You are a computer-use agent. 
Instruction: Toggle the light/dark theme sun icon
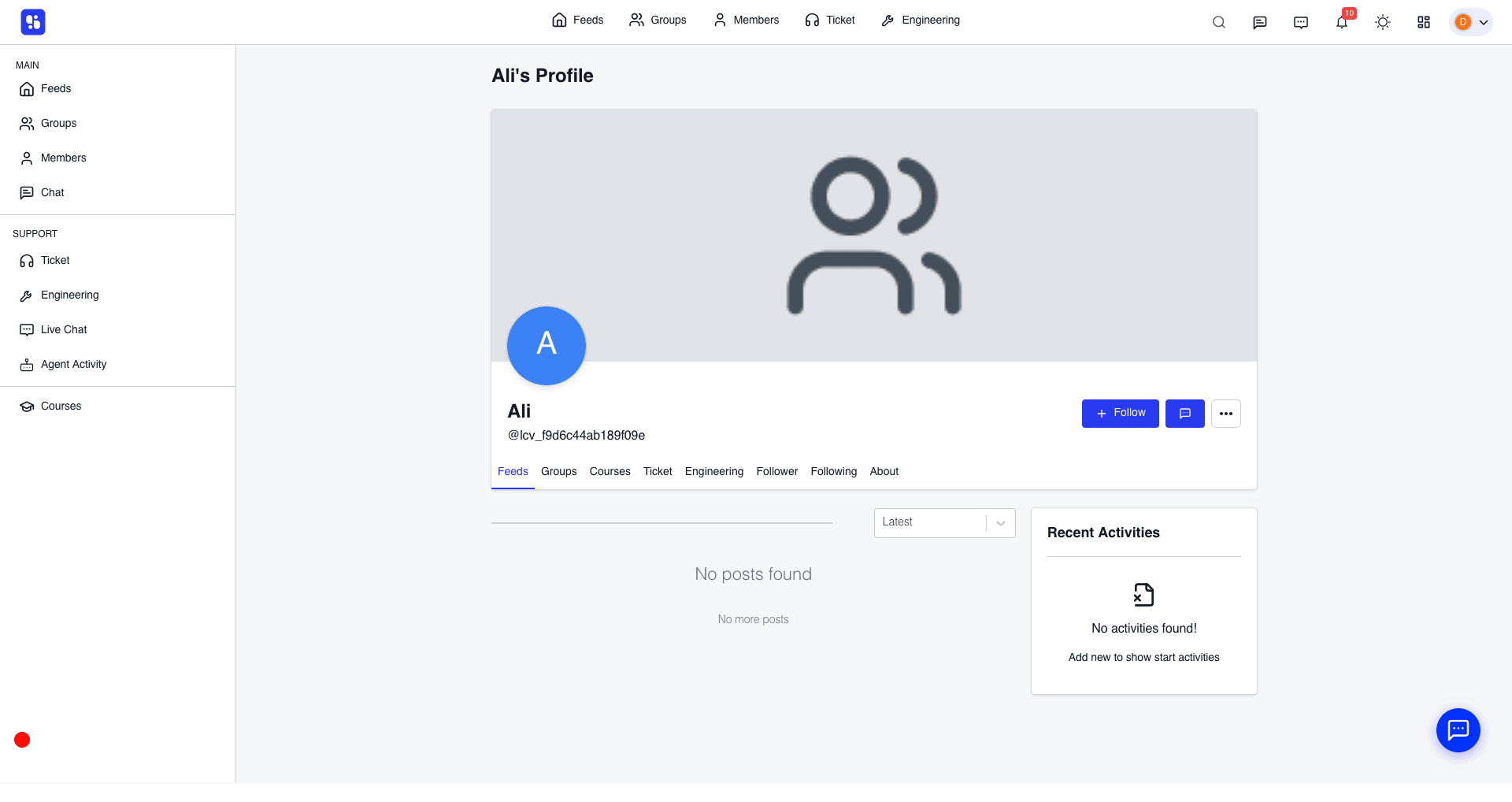pyautogui.click(x=1383, y=22)
